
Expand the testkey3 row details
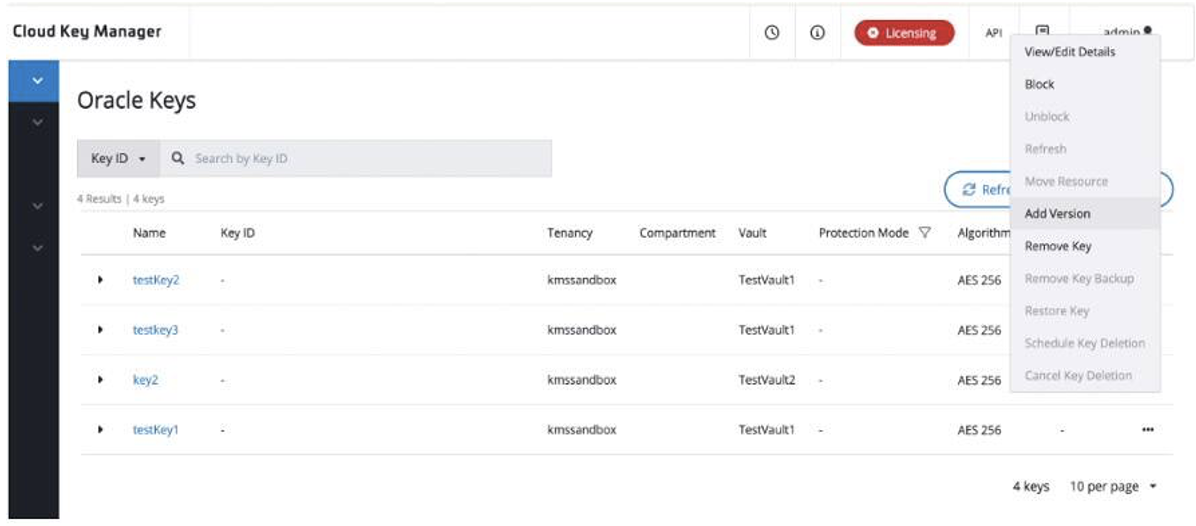click(101, 330)
